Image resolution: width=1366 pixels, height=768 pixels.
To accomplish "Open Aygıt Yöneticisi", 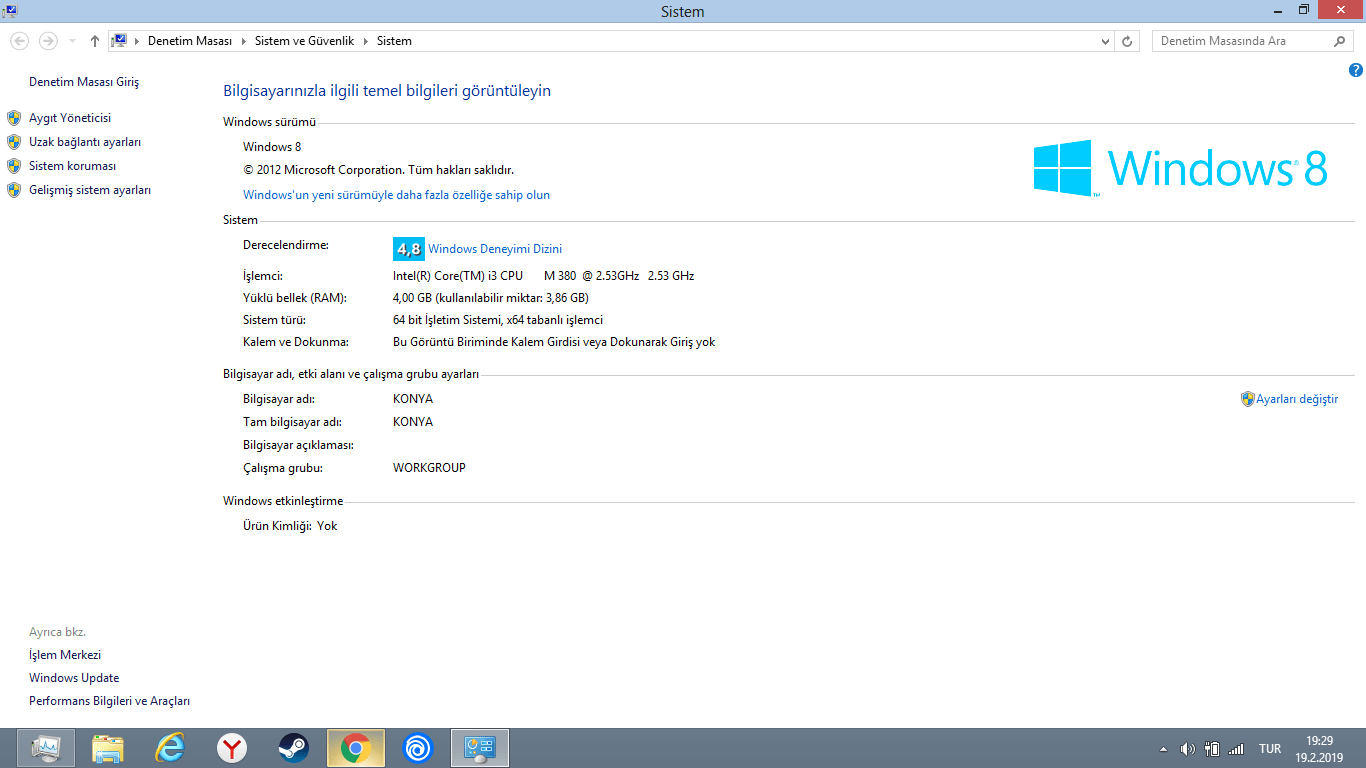I will click(70, 118).
